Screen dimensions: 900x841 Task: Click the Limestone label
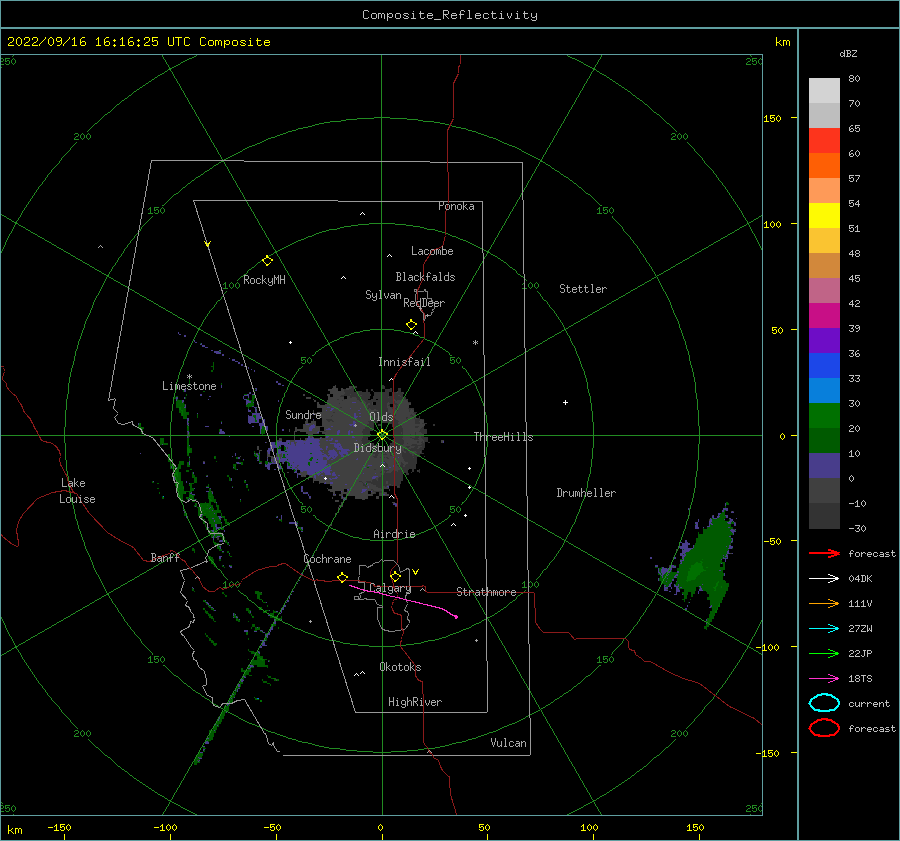coord(189,386)
